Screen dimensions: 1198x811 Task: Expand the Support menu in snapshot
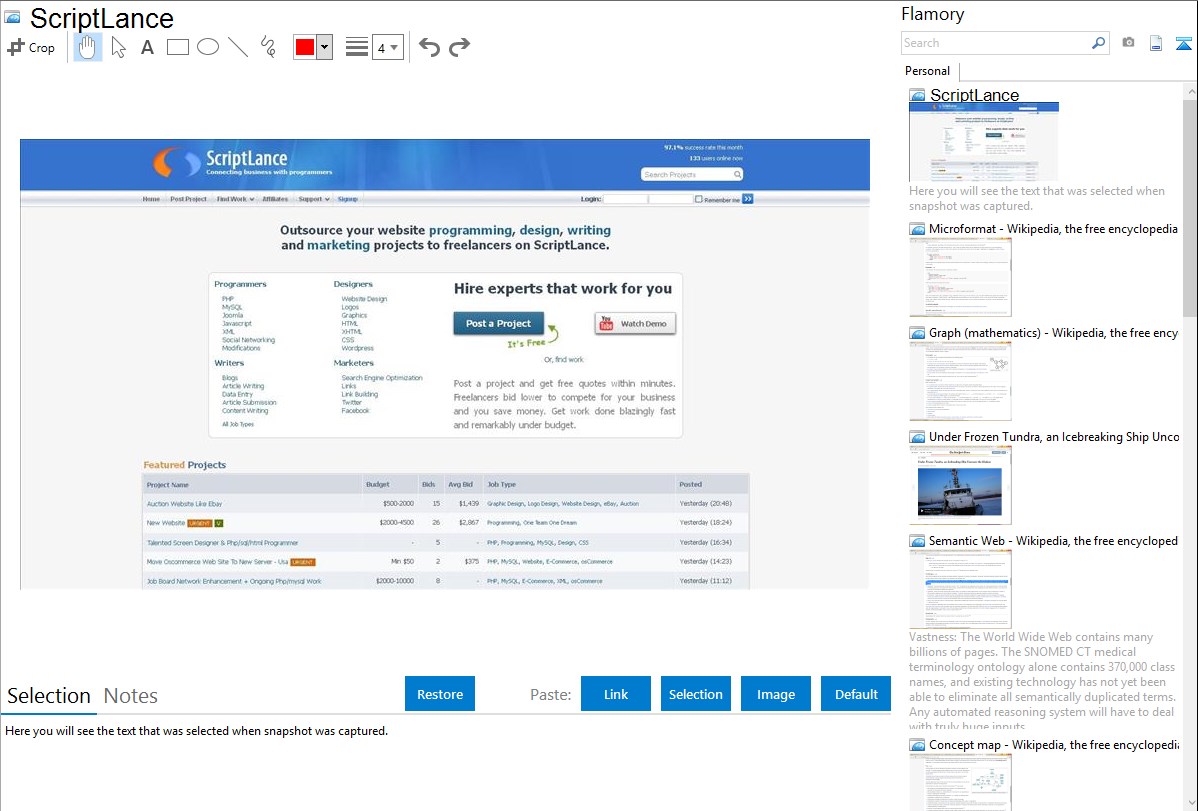click(x=314, y=199)
